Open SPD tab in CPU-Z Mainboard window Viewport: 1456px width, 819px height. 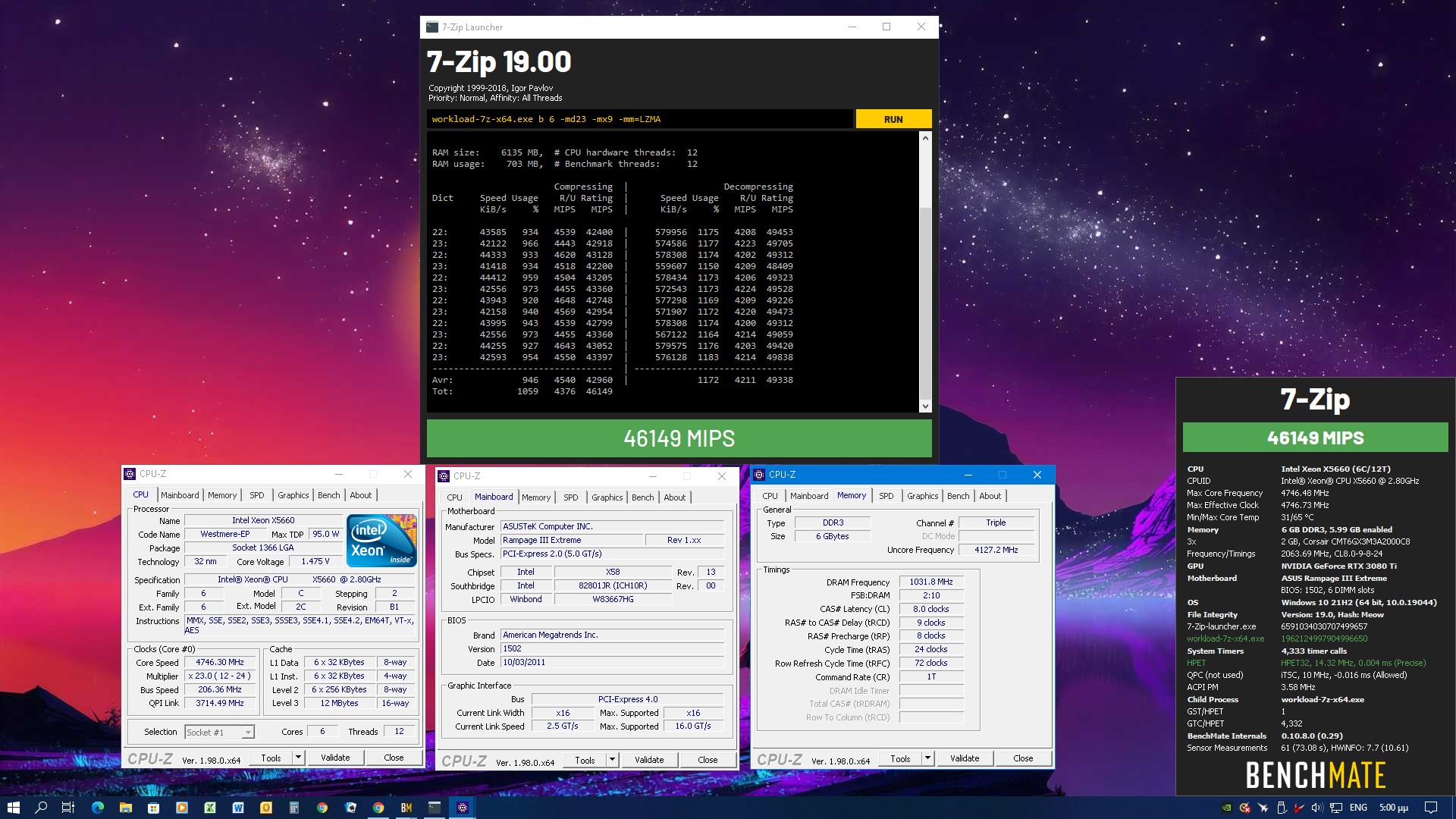[571, 497]
